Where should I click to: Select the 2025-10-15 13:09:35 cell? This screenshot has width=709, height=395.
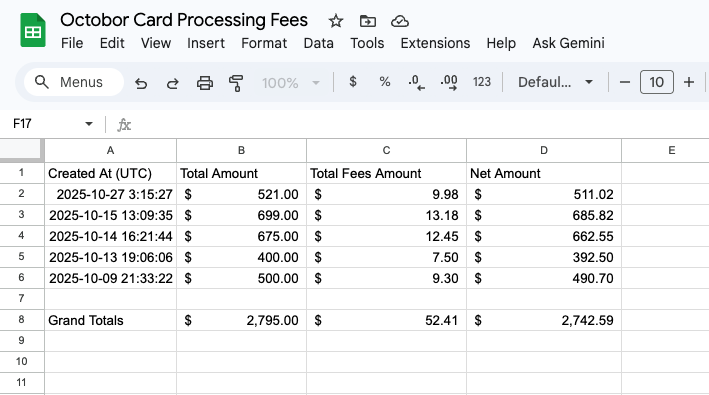110,215
